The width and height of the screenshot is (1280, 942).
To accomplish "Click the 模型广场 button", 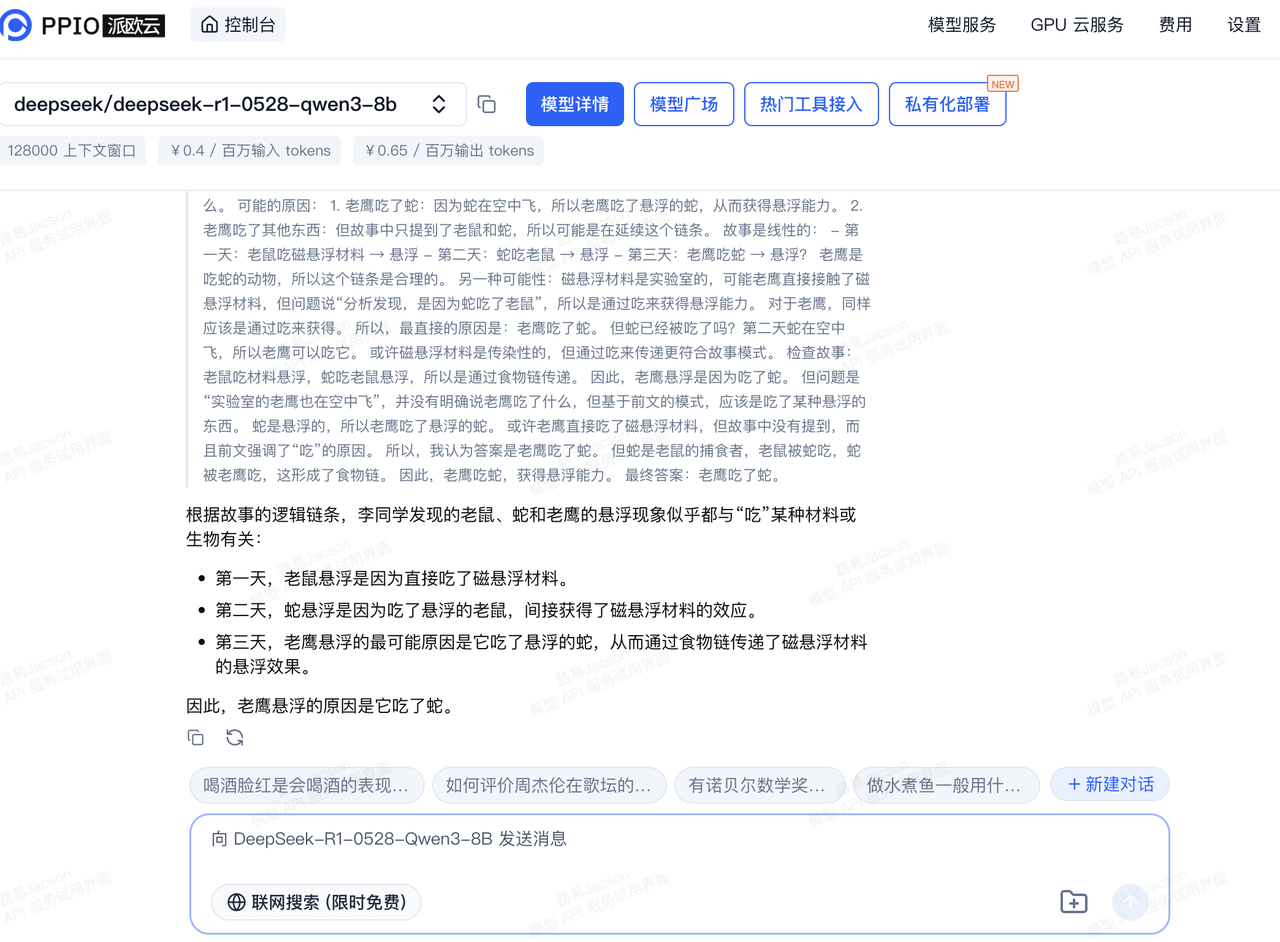I will tap(684, 104).
